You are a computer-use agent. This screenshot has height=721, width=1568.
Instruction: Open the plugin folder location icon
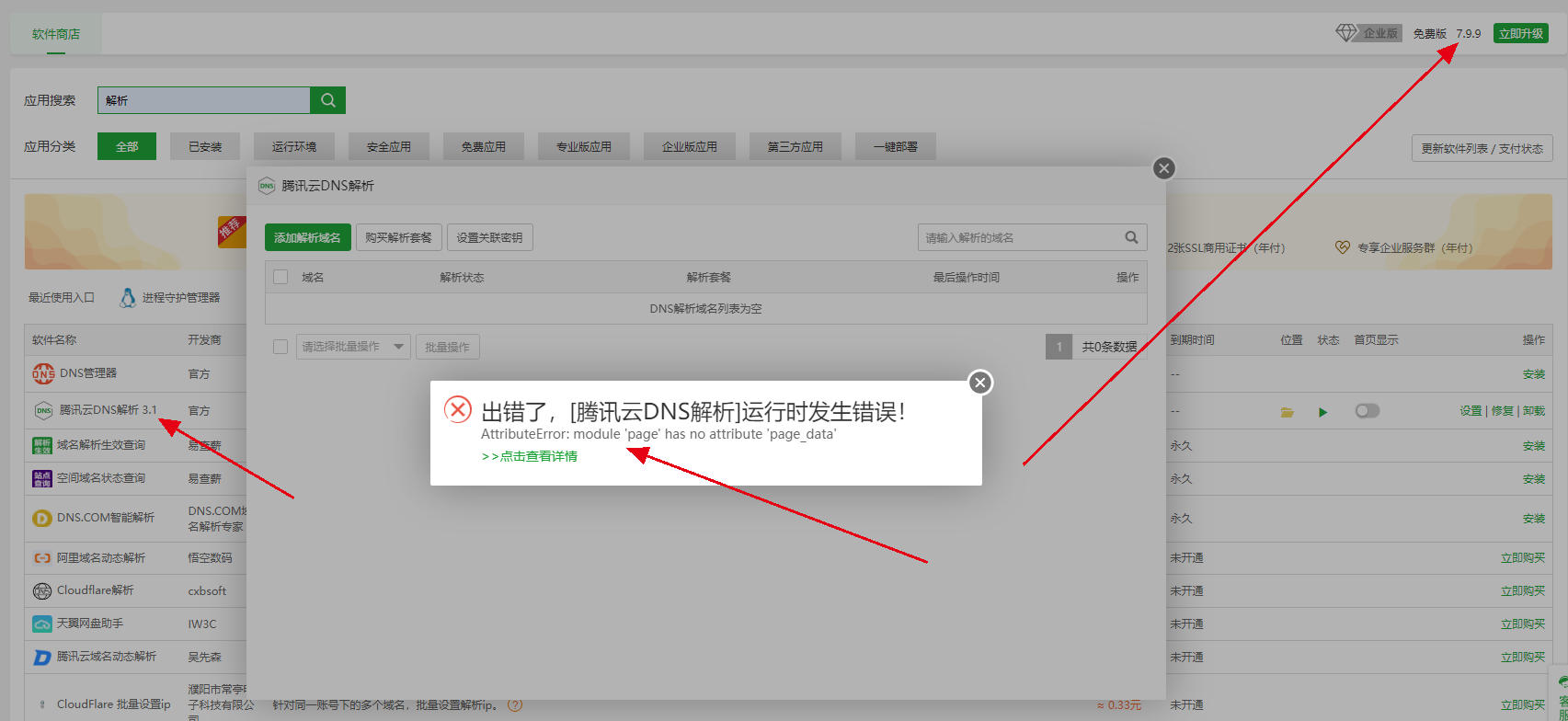click(1288, 412)
